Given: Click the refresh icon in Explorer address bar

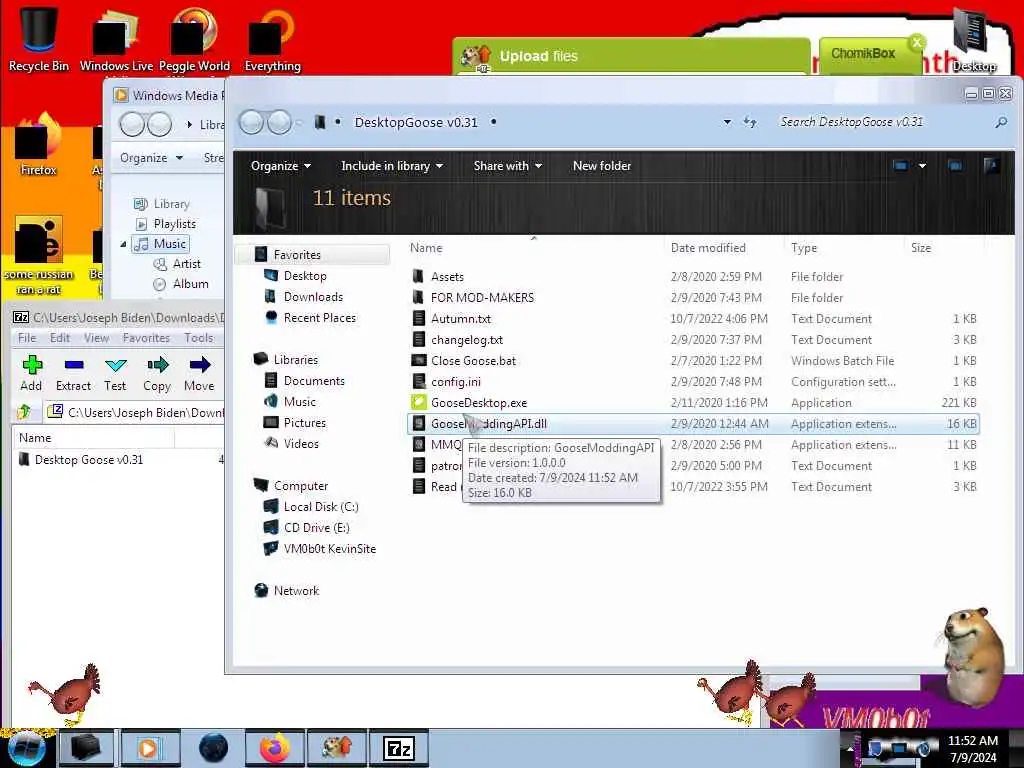Looking at the screenshot, I should pyautogui.click(x=750, y=122).
